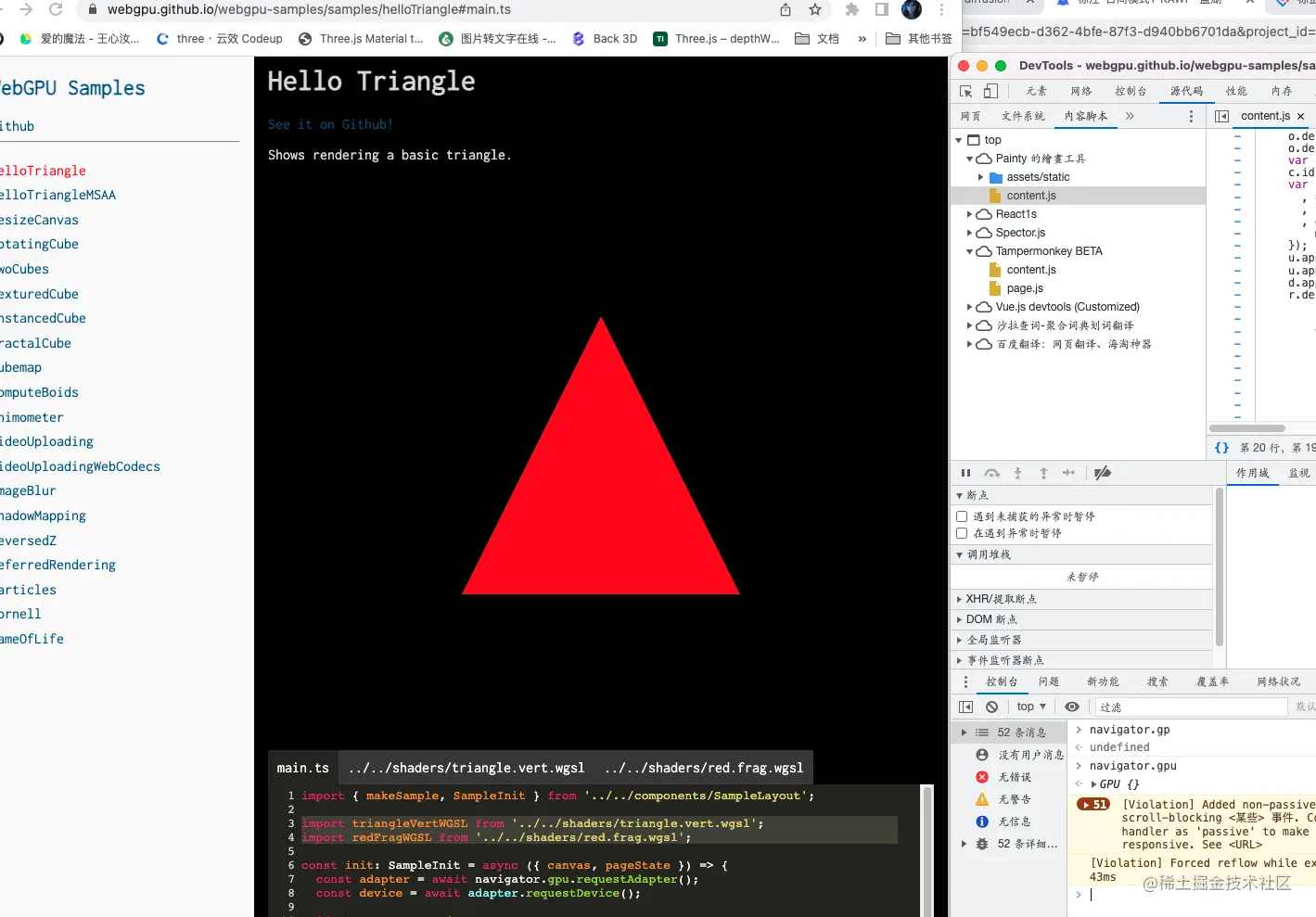Hide the file navigator sidebar in Sources
Image resolution: width=1316 pixels, height=917 pixels.
click(1221, 116)
